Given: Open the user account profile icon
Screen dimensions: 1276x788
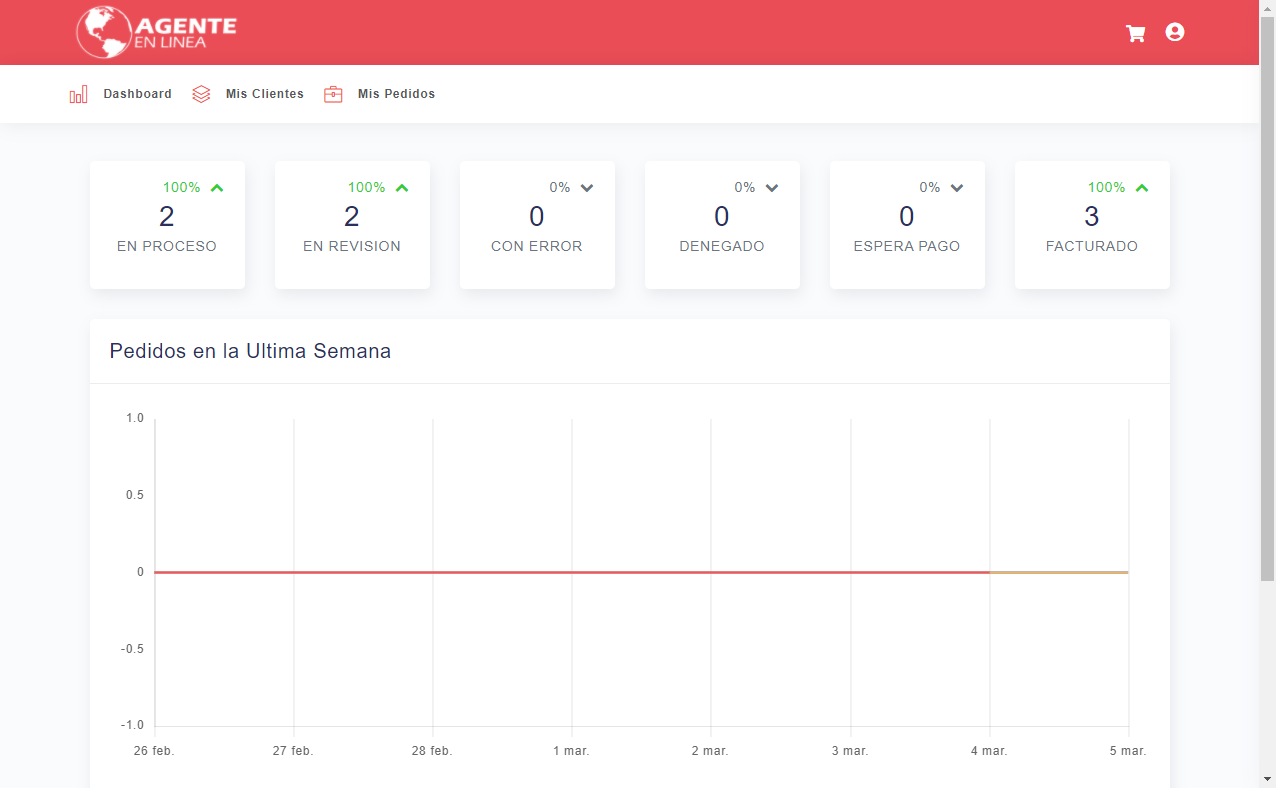Looking at the screenshot, I should [1175, 32].
